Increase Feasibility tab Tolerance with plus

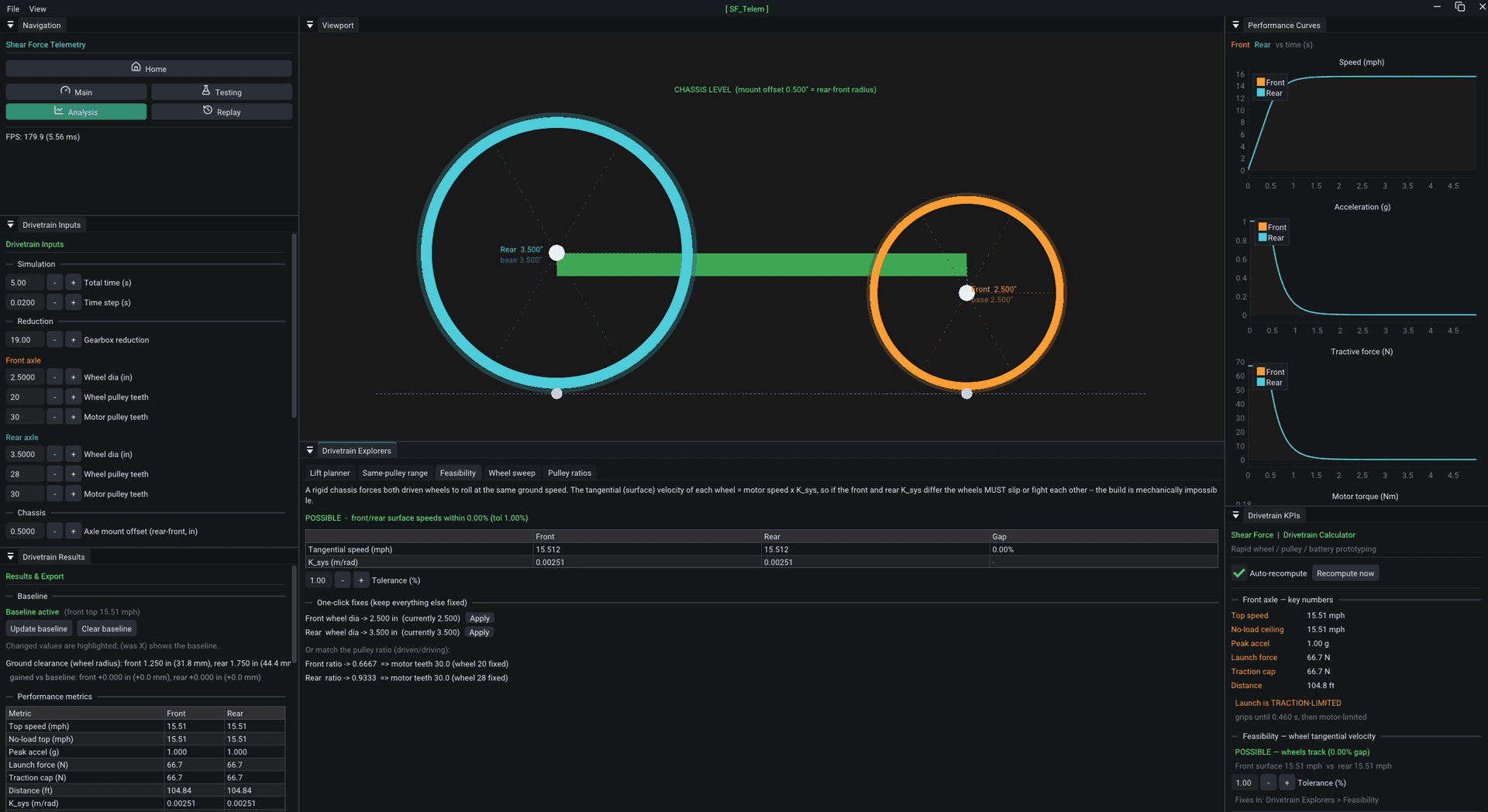(x=361, y=580)
